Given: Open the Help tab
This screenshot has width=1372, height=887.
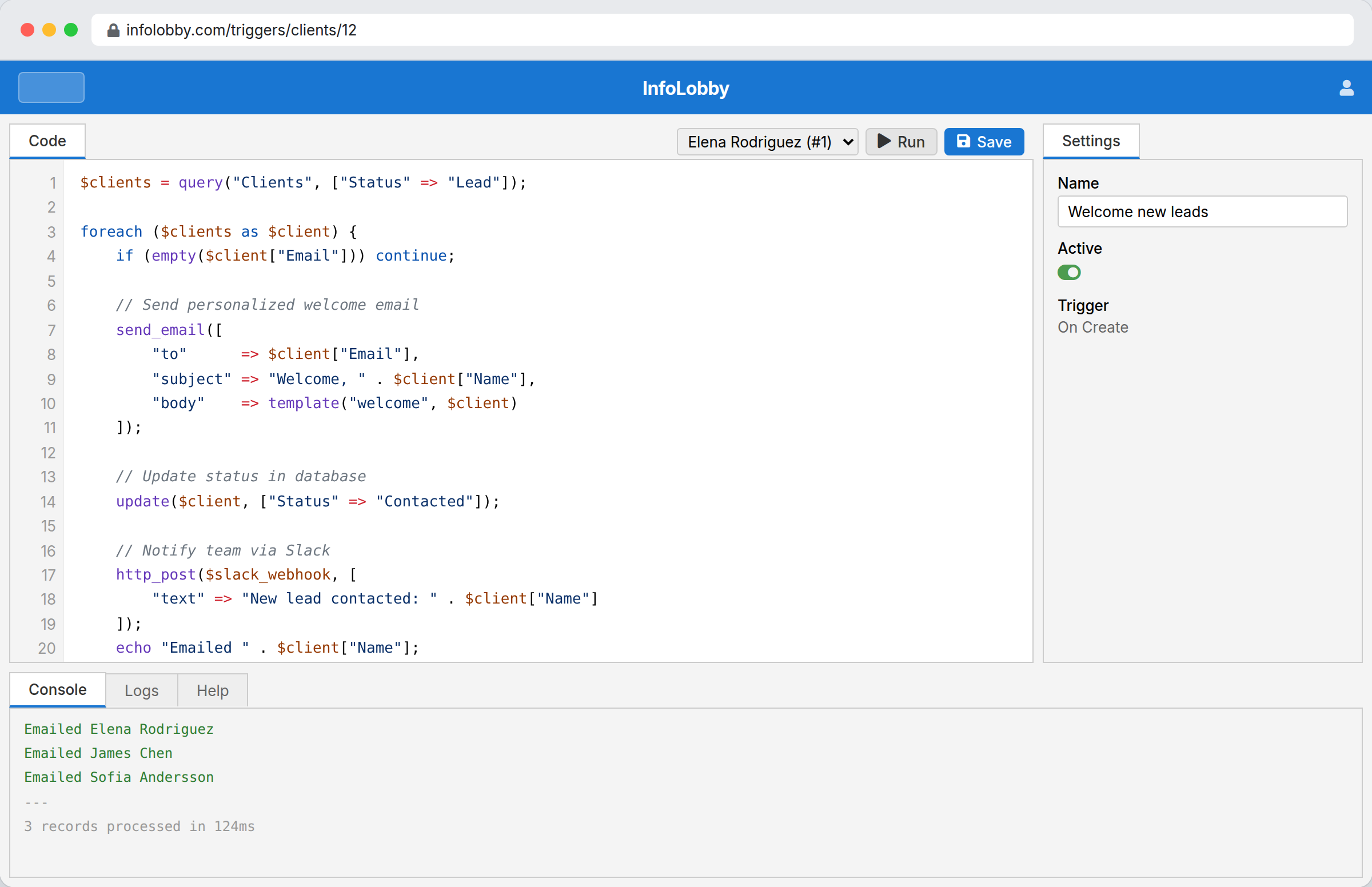Looking at the screenshot, I should (212, 690).
